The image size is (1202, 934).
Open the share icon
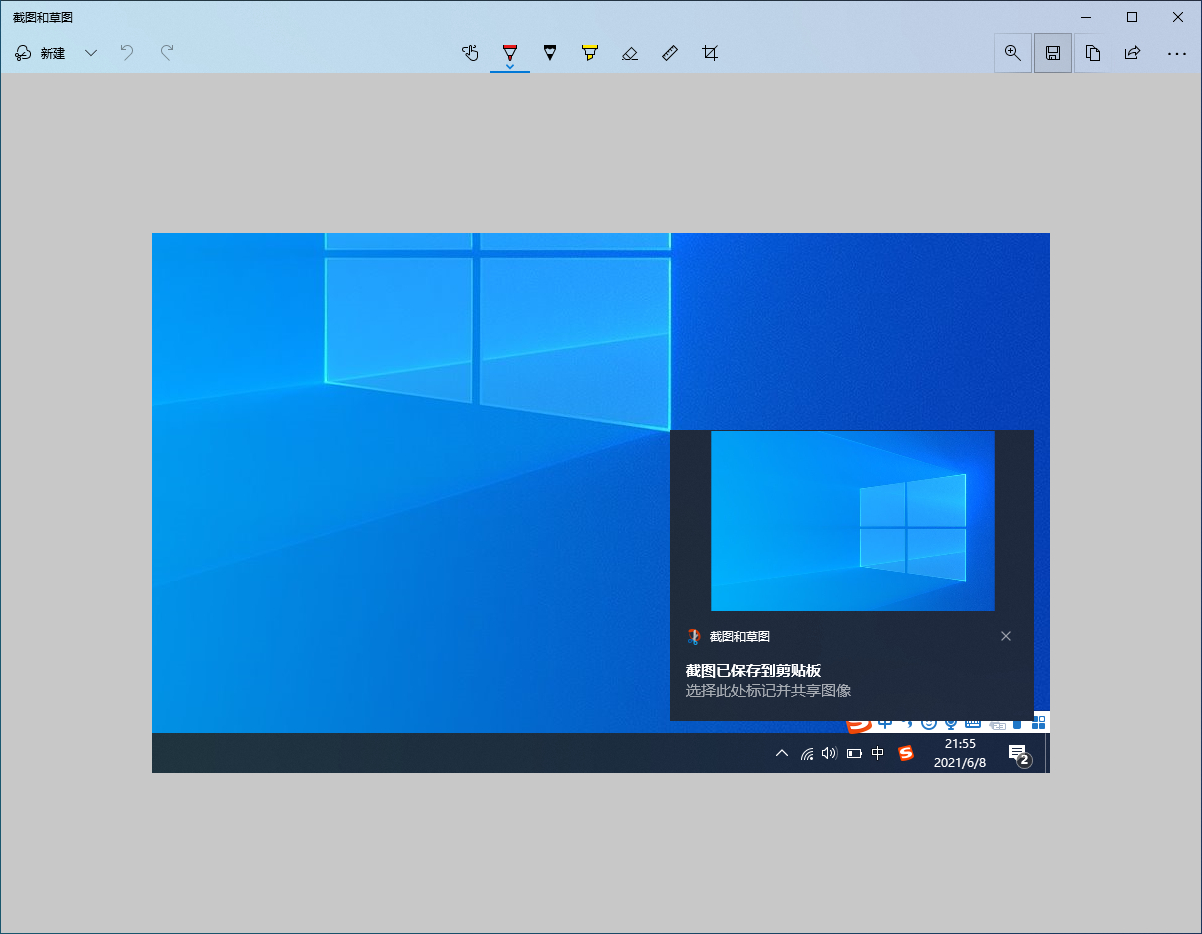[x=1132, y=53]
